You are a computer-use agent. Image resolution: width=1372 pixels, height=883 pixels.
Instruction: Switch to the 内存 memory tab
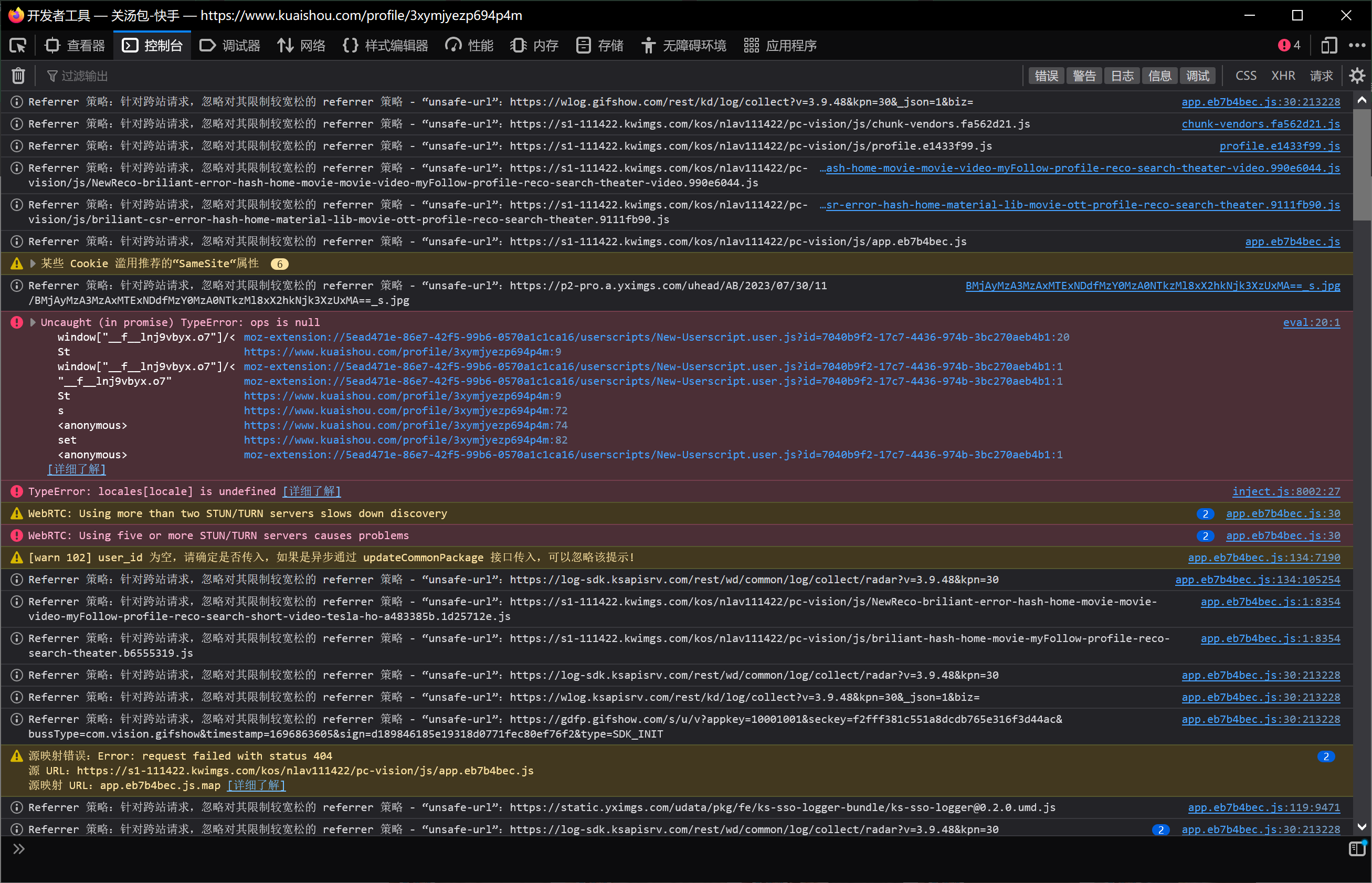(534, 45)
